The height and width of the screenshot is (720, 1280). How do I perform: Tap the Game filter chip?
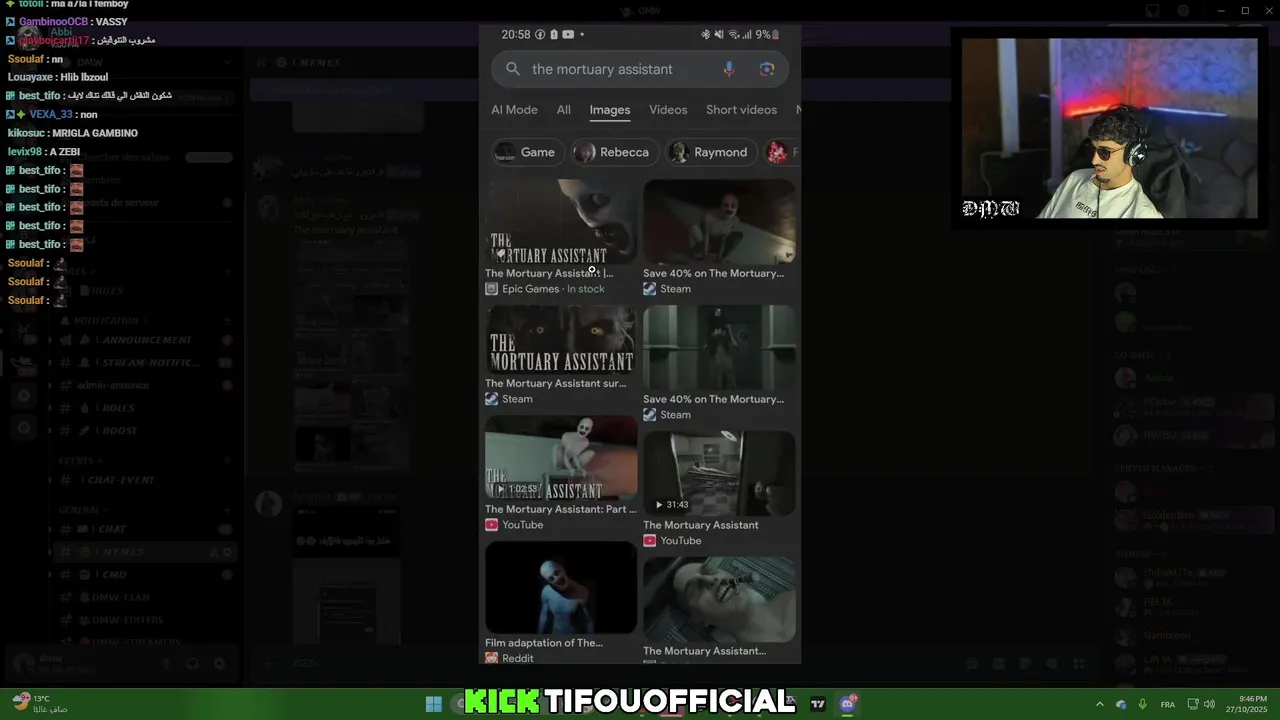pyautogui.click(x=526, y=152)
